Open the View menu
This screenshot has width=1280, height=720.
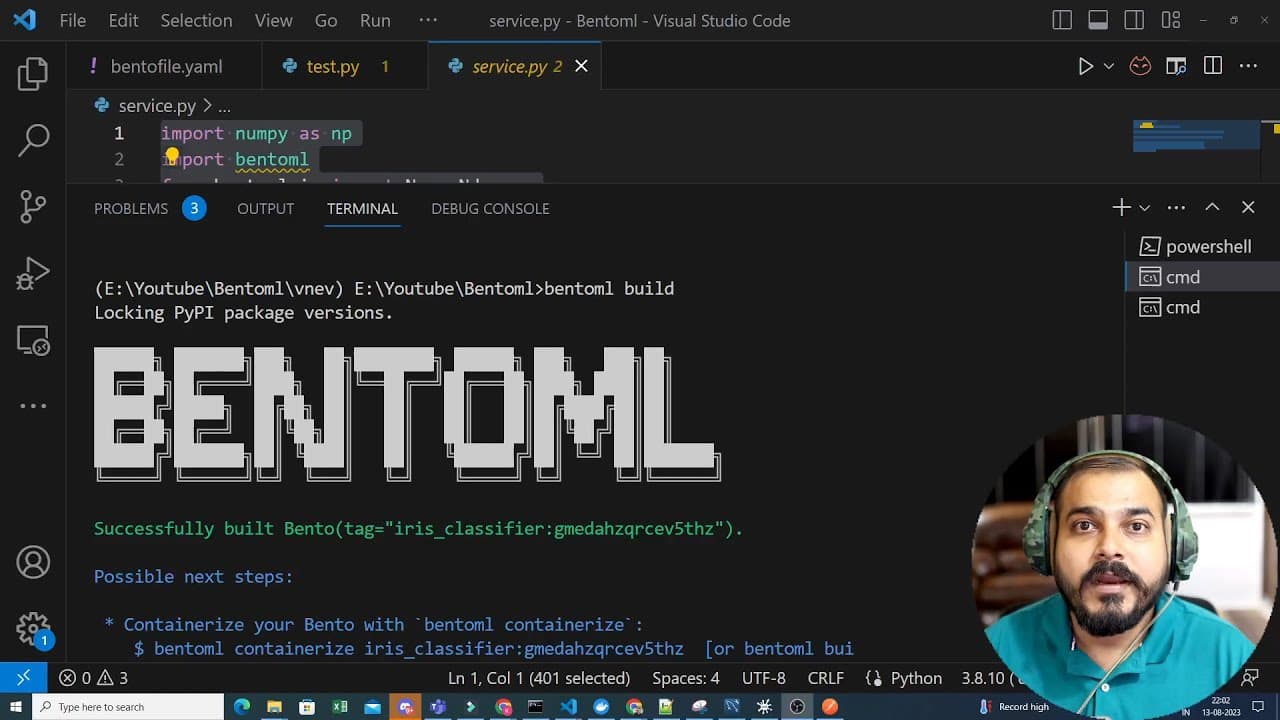click(273, 20)
